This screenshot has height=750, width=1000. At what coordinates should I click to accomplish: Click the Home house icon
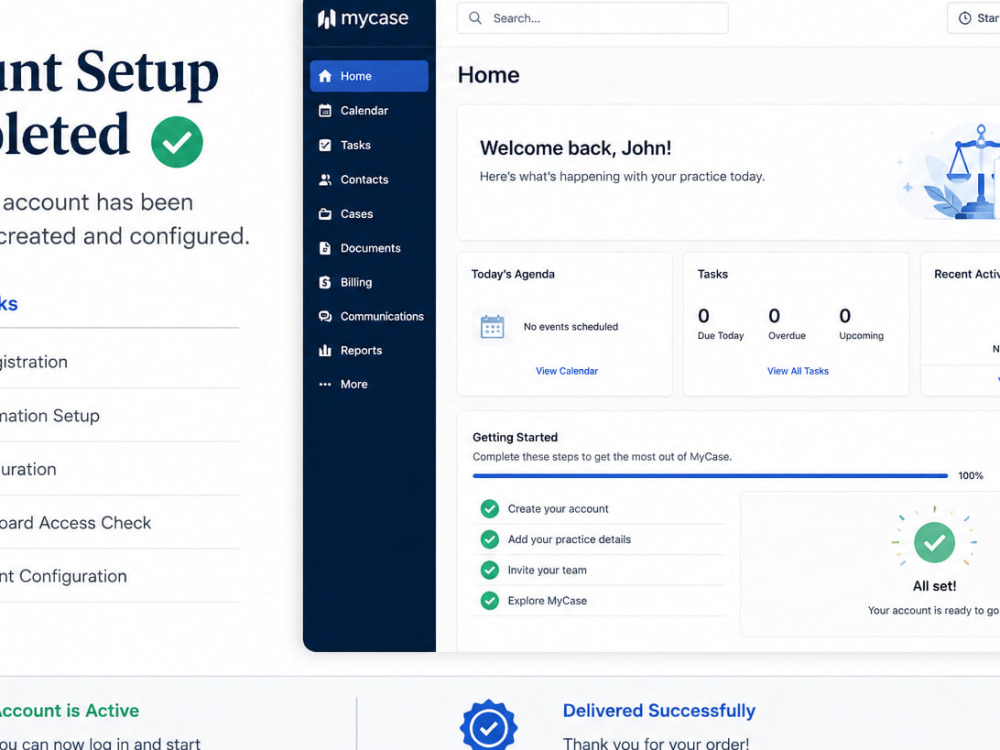(x=325, y=76)
